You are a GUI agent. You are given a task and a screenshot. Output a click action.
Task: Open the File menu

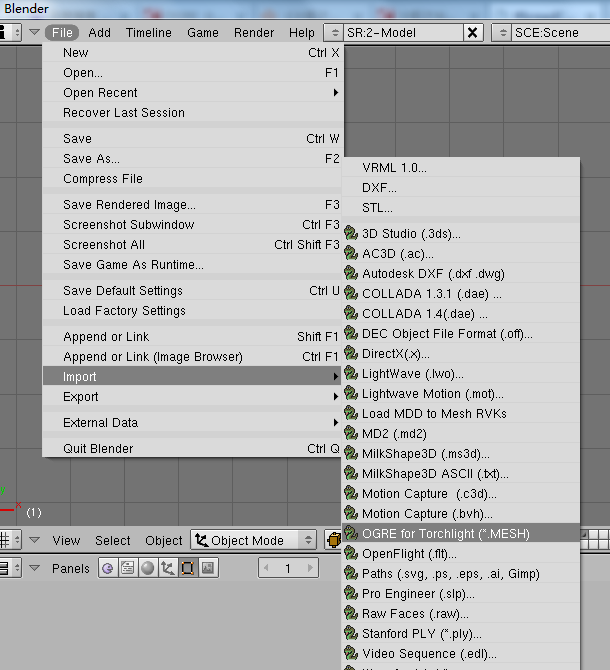[62, 32]
